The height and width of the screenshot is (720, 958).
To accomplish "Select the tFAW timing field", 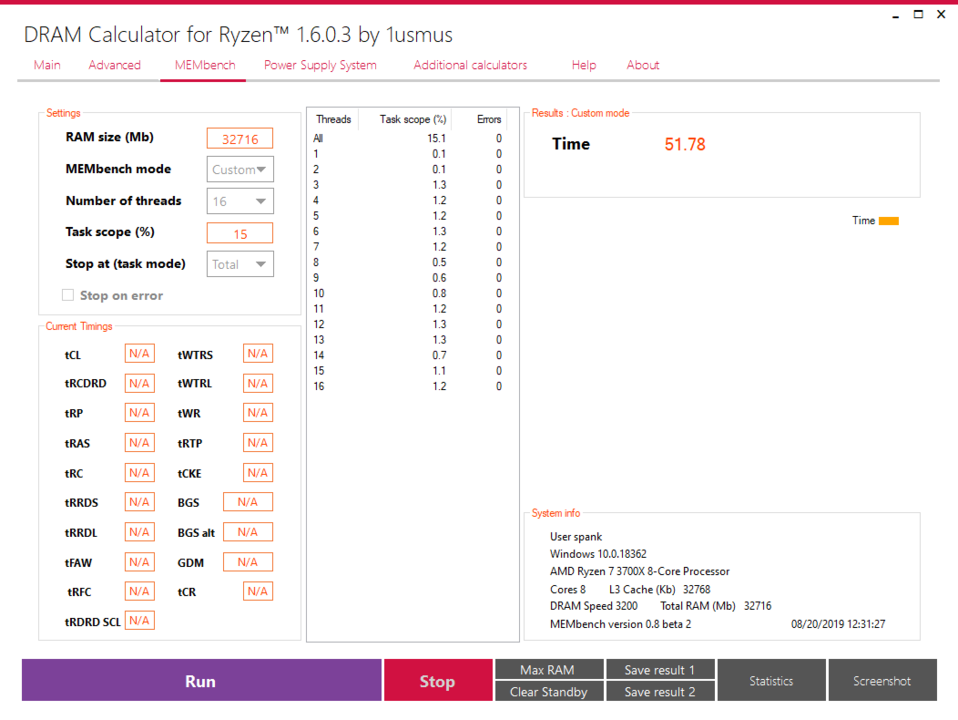I will [x=139, y=562].
